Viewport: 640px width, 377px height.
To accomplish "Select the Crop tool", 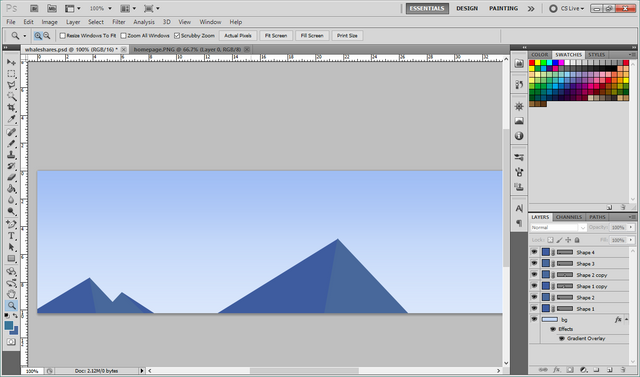I will [11, 108].
